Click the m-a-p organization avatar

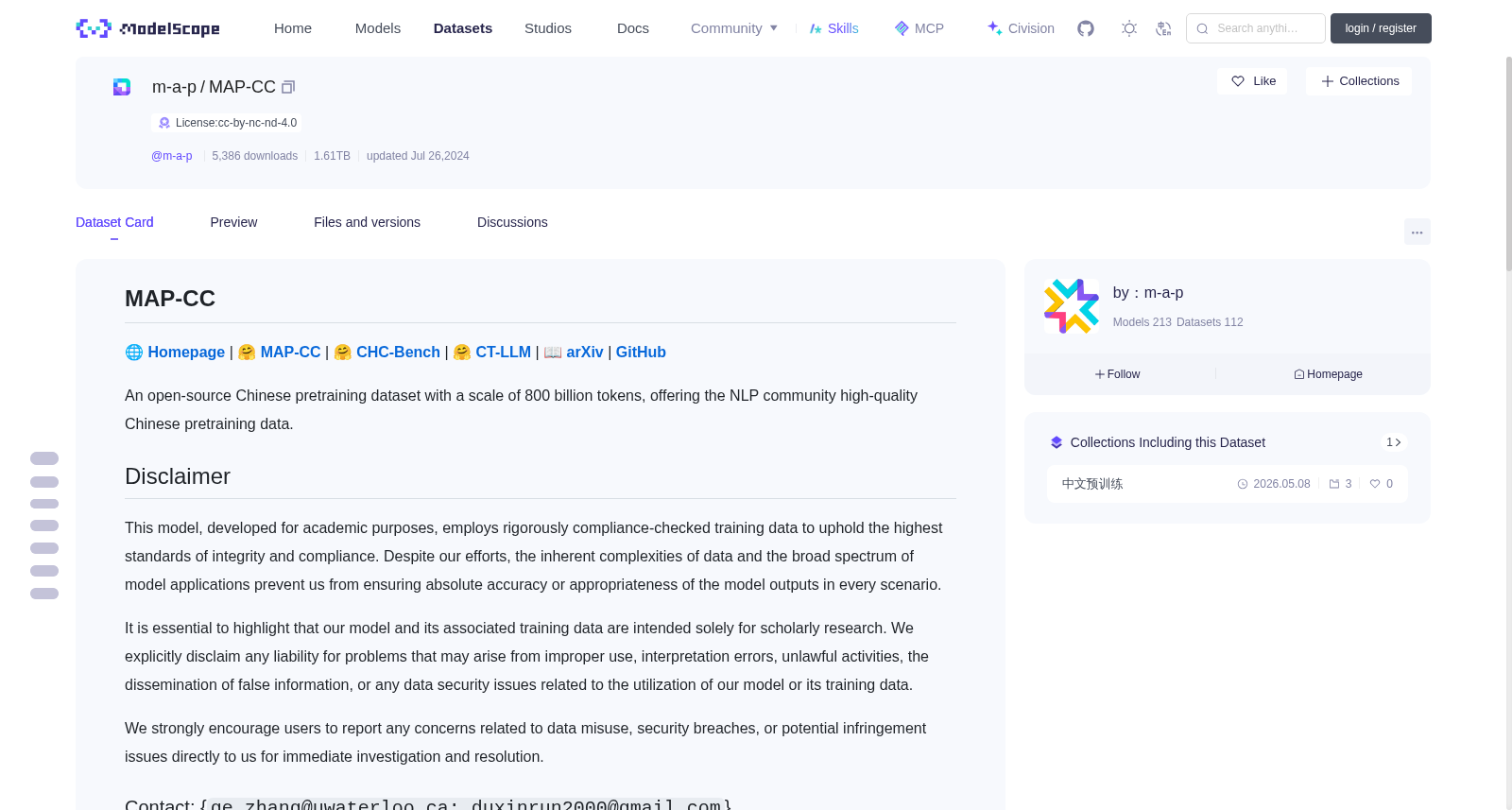coord(1072,306)
